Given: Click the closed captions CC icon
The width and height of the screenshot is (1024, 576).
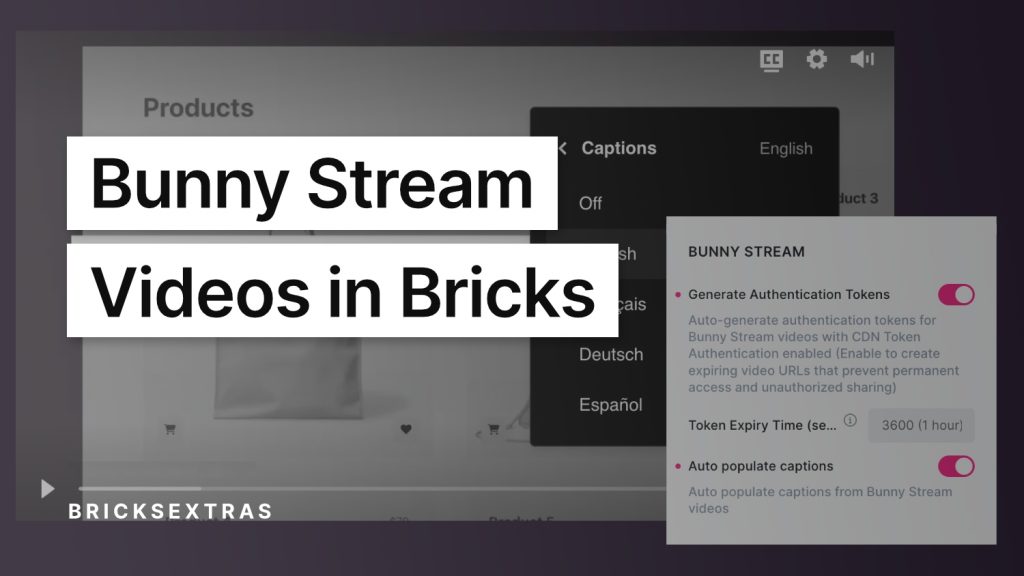Looking at the screenshot, I should (771, 60).
